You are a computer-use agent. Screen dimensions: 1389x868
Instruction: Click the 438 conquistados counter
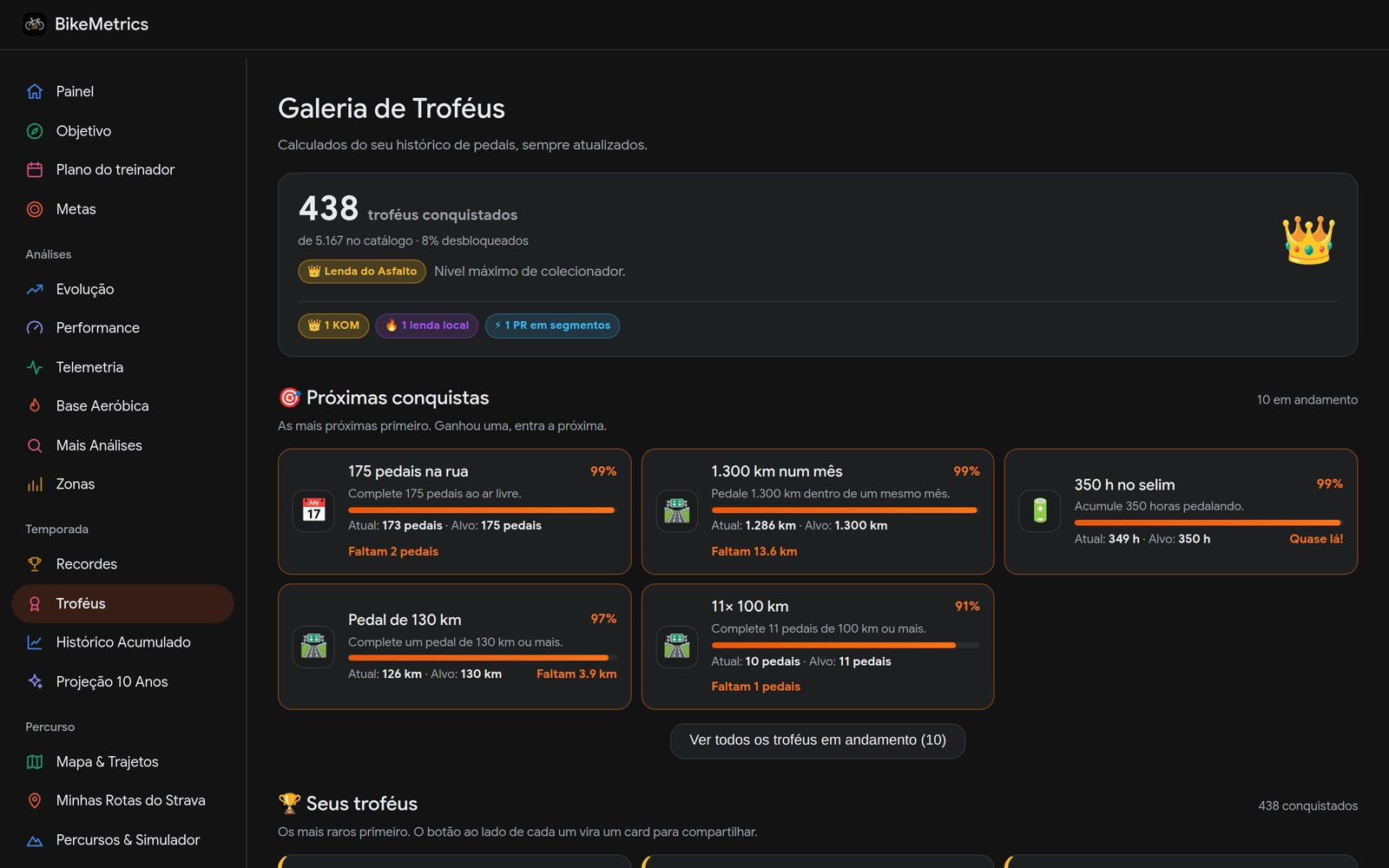coord(1308,806)
